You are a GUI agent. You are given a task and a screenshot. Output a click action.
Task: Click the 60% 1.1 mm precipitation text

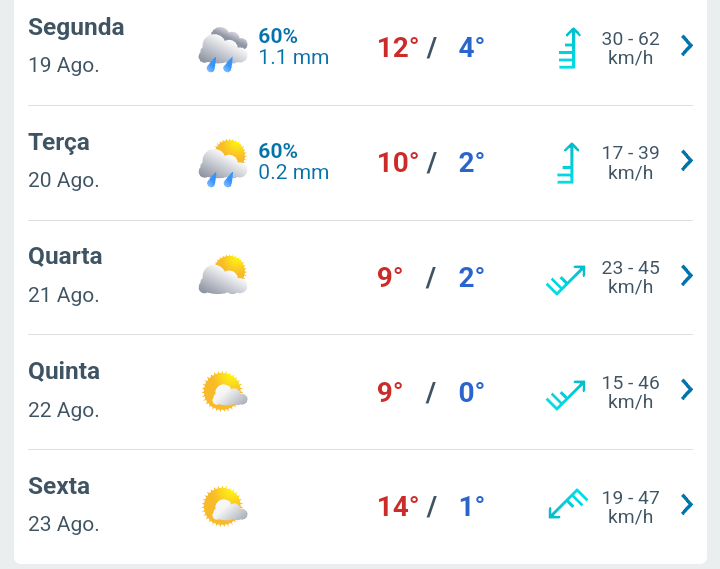pos(293,47)
